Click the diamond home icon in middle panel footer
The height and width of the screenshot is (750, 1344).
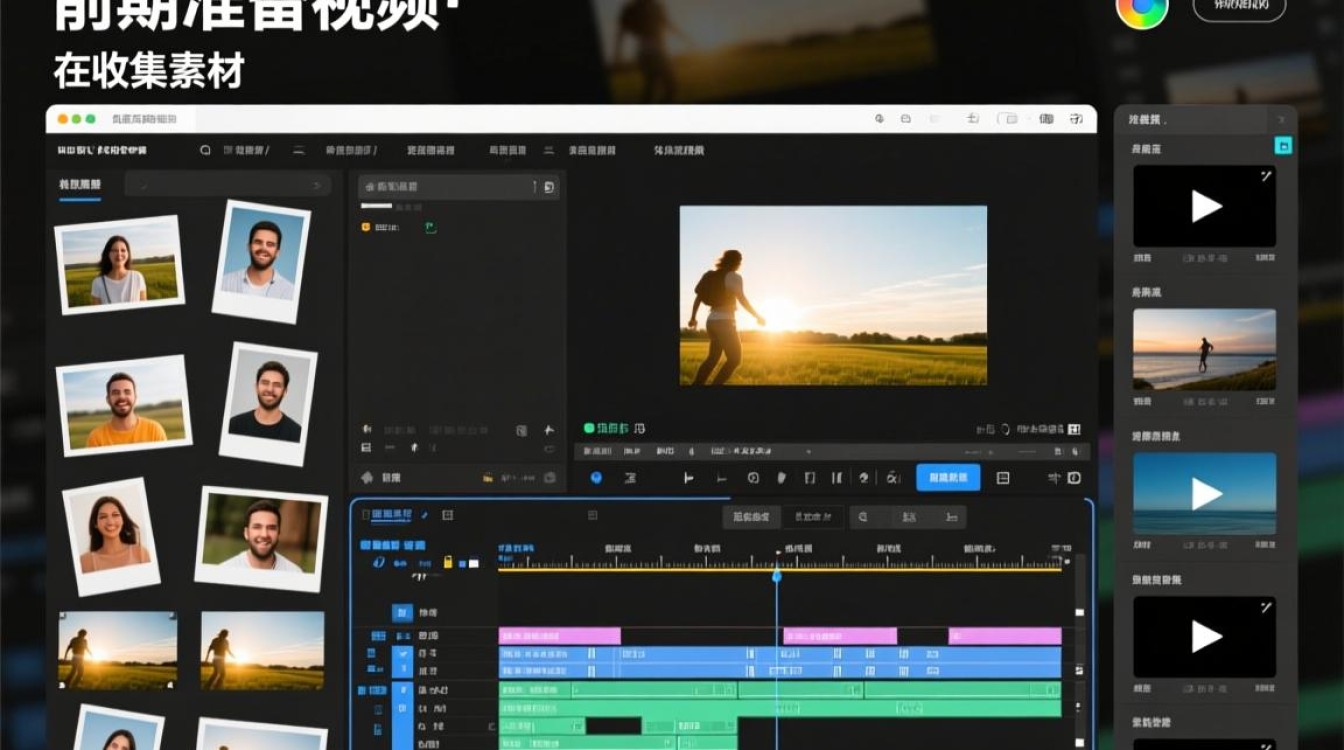367,478
